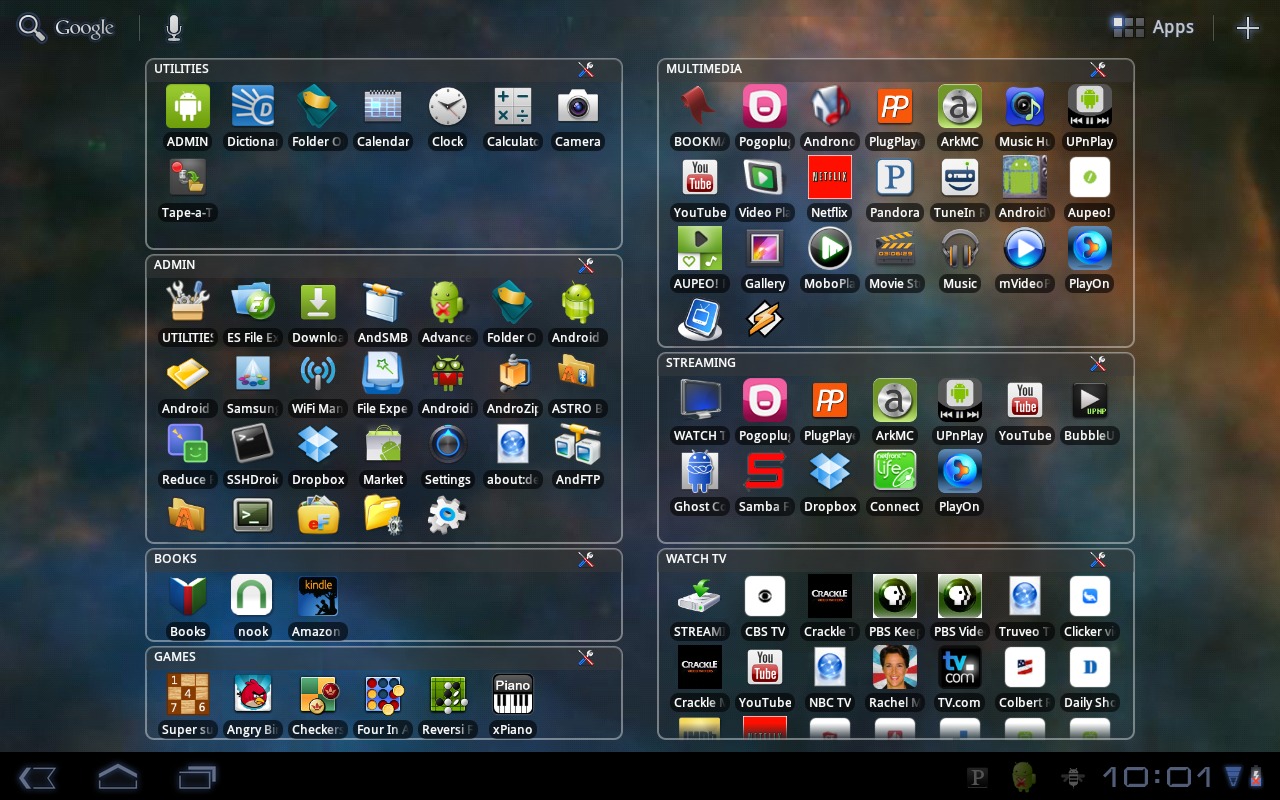
Task: Open the Colbert Report shortcut
Action: 1025,678
